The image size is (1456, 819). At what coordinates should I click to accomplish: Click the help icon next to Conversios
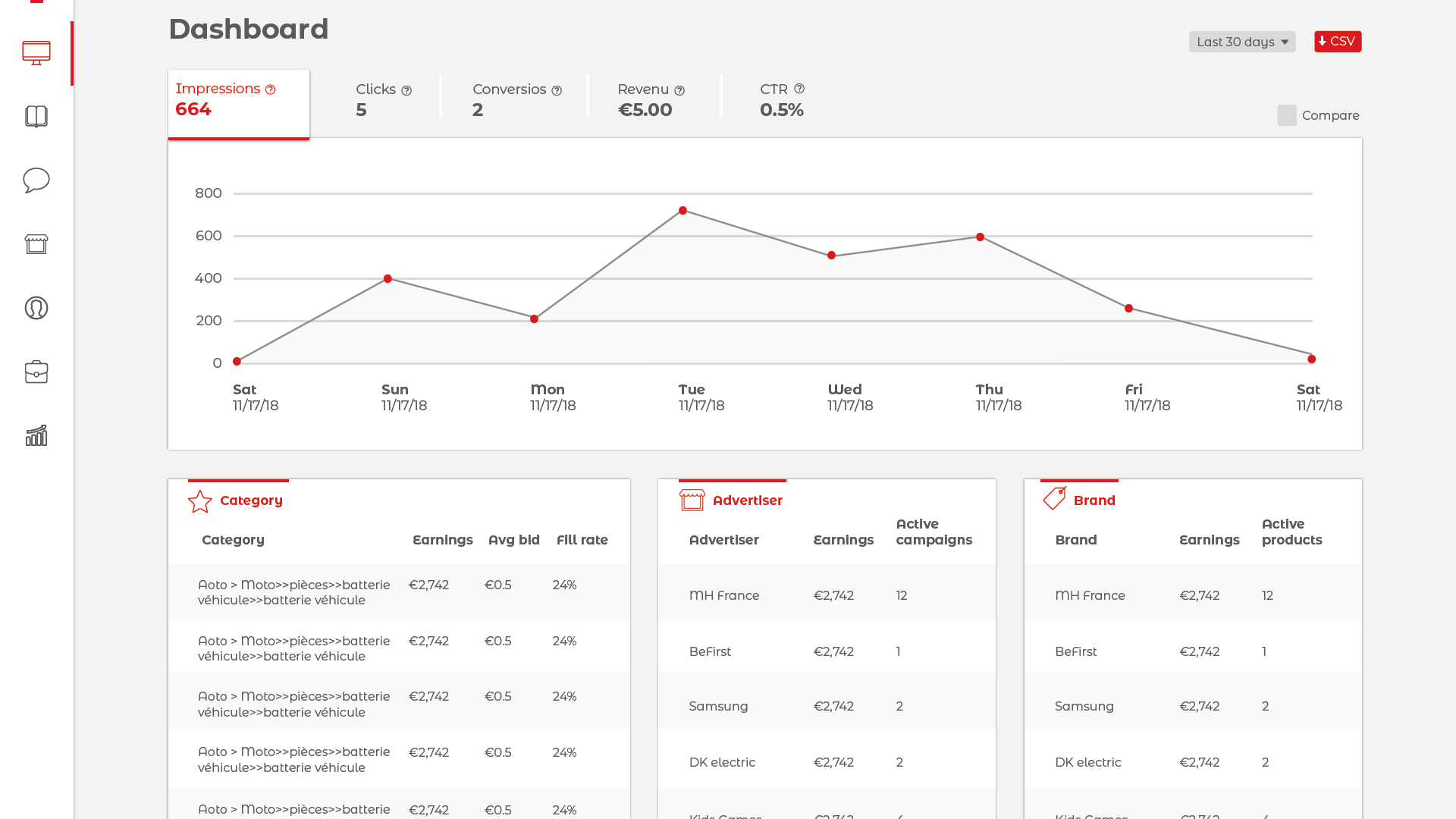(557, 91)
